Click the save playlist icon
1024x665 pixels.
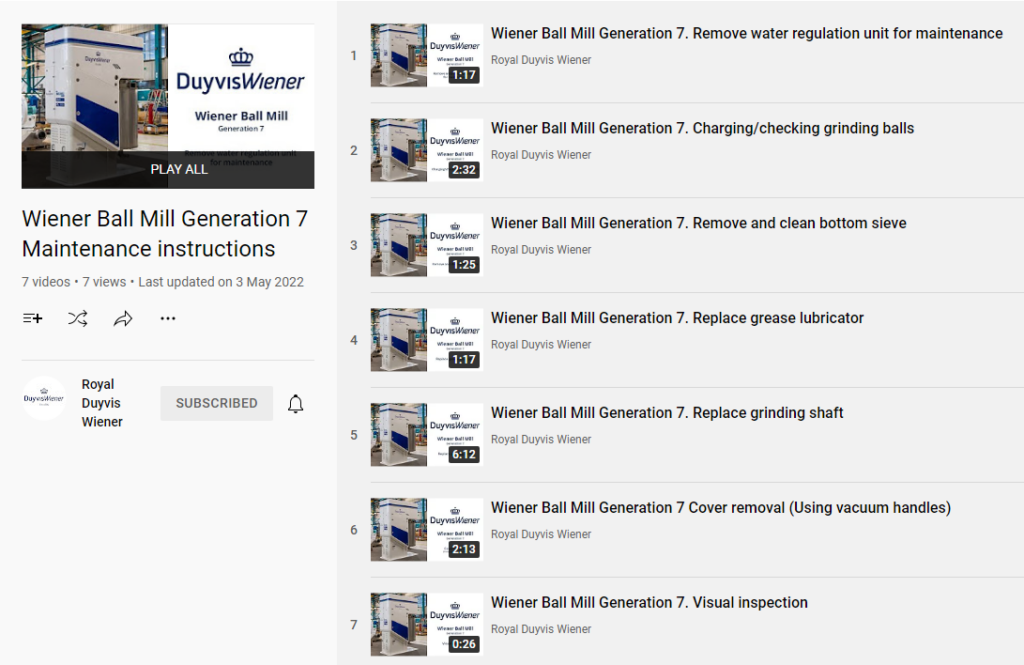33,319
